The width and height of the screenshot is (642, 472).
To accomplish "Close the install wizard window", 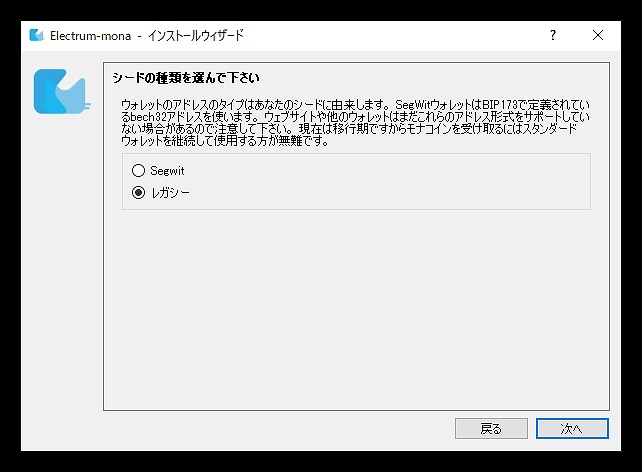I will tap(597, 35).
